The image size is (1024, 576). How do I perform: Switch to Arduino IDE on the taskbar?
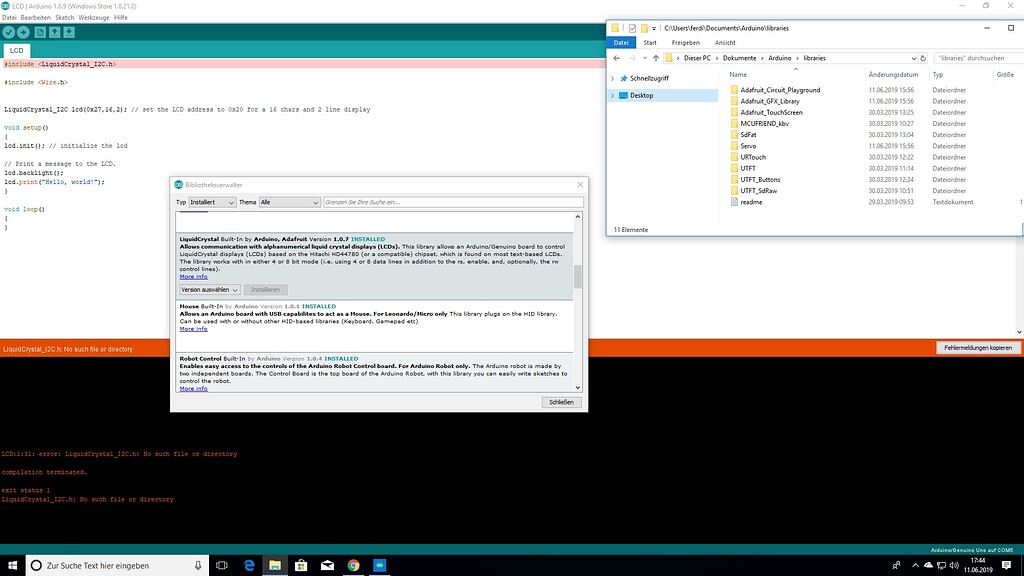(379, 566)
